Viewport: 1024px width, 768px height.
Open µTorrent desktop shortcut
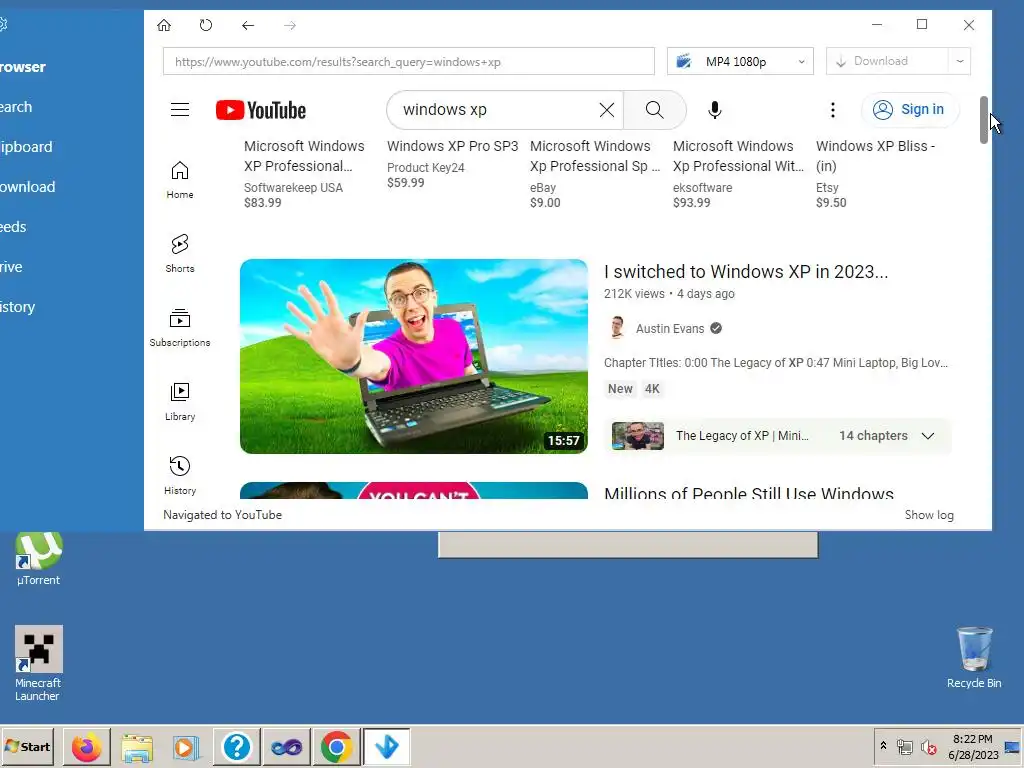pyautogui.click(x=39, y=560)
